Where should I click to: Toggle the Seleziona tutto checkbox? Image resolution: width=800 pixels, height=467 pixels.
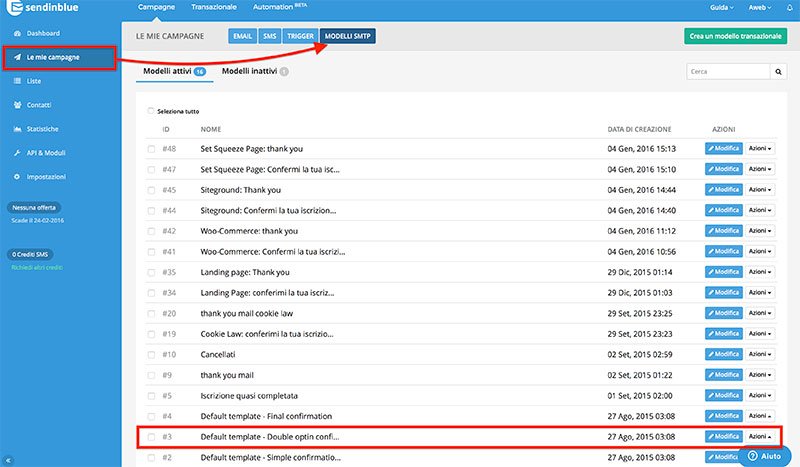point(151,111)
